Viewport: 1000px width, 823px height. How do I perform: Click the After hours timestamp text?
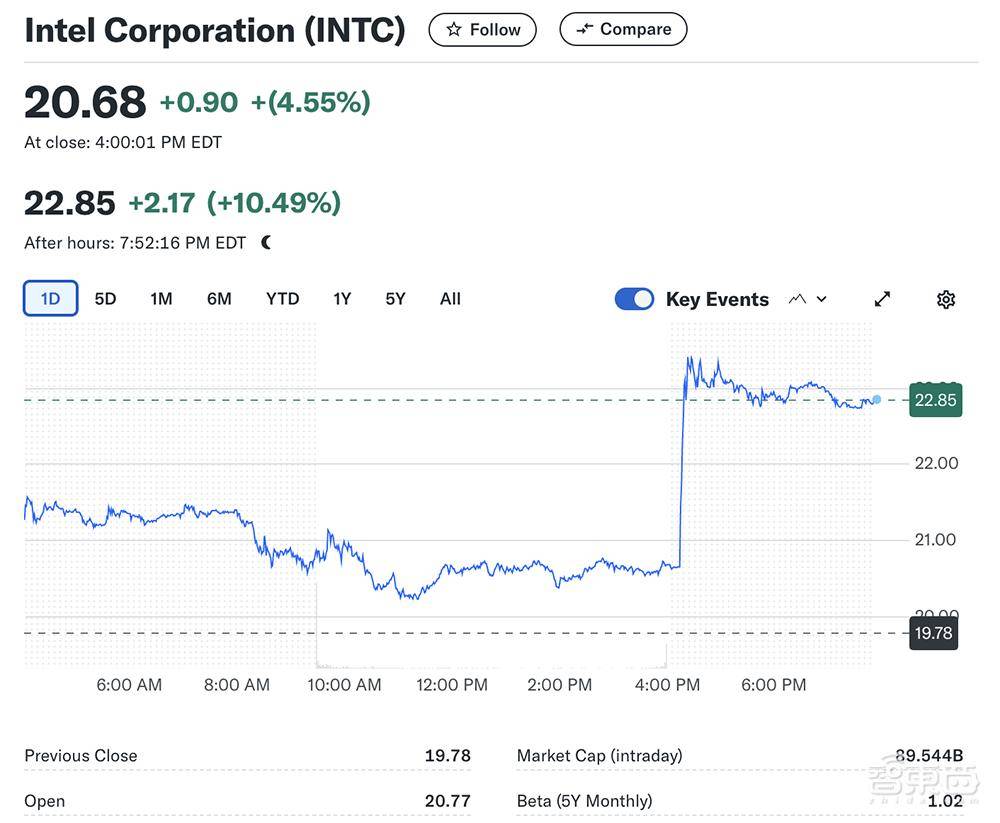pos(135,242)
